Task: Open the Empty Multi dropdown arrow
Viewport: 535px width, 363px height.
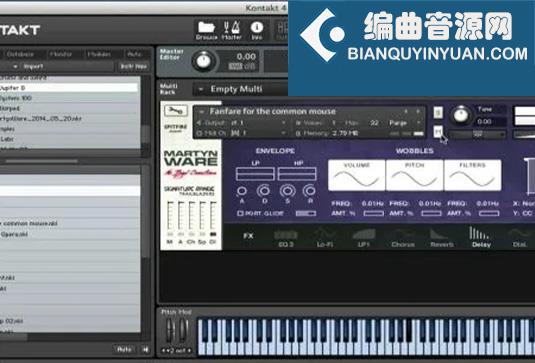Action: [x=201, y=89]
